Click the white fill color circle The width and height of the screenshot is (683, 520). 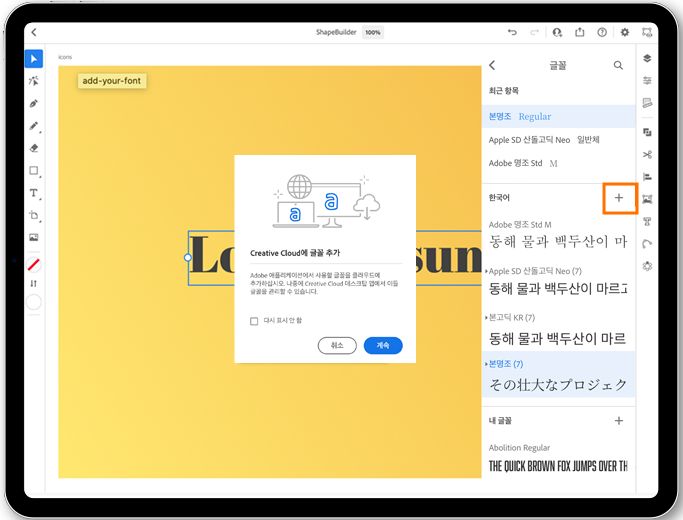point(34,302)
